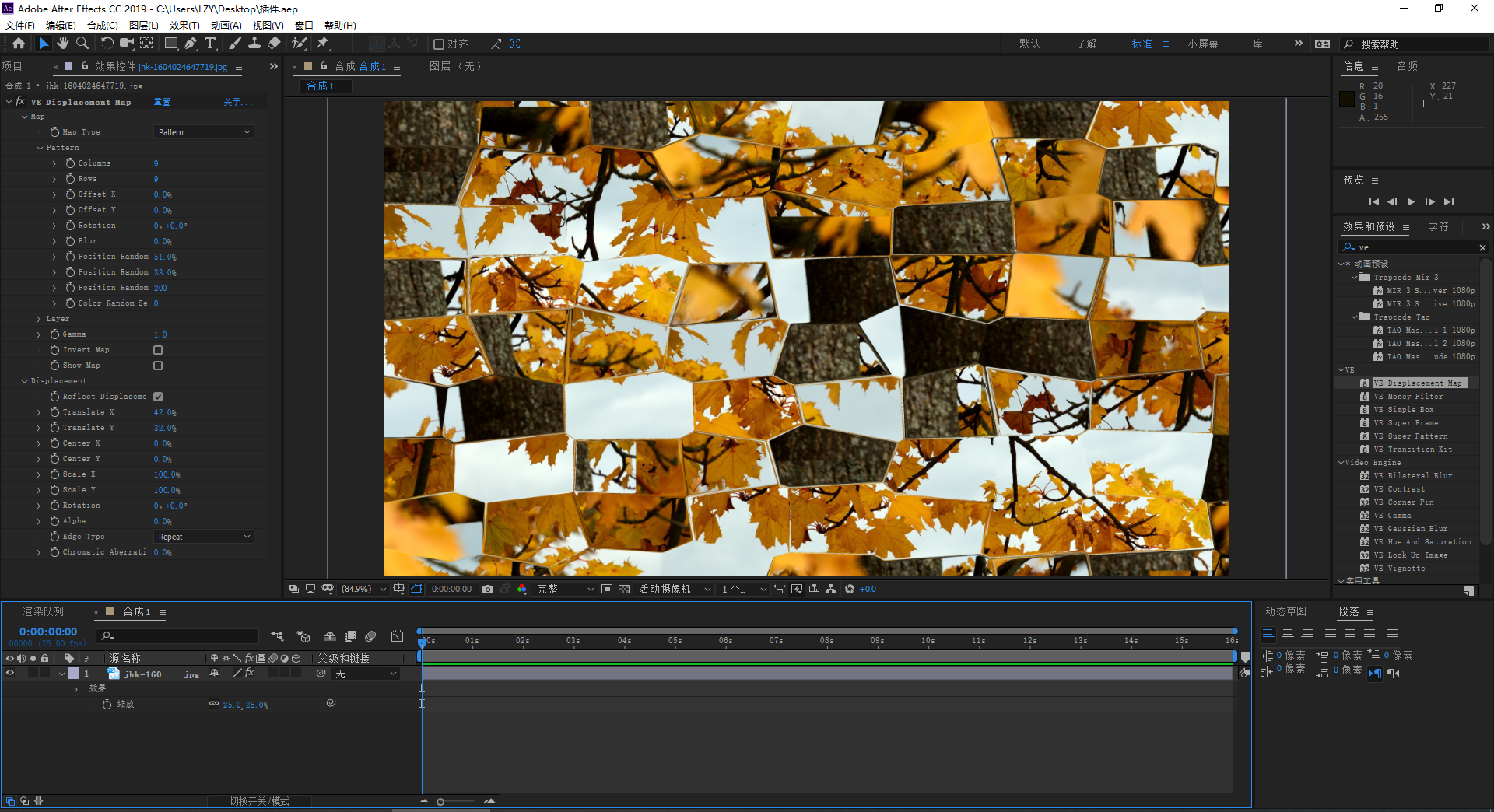Enable the Show Map checkbox
Image resolution: width=1494 pixels, height=812 pixels.
[x=158, y=366]
